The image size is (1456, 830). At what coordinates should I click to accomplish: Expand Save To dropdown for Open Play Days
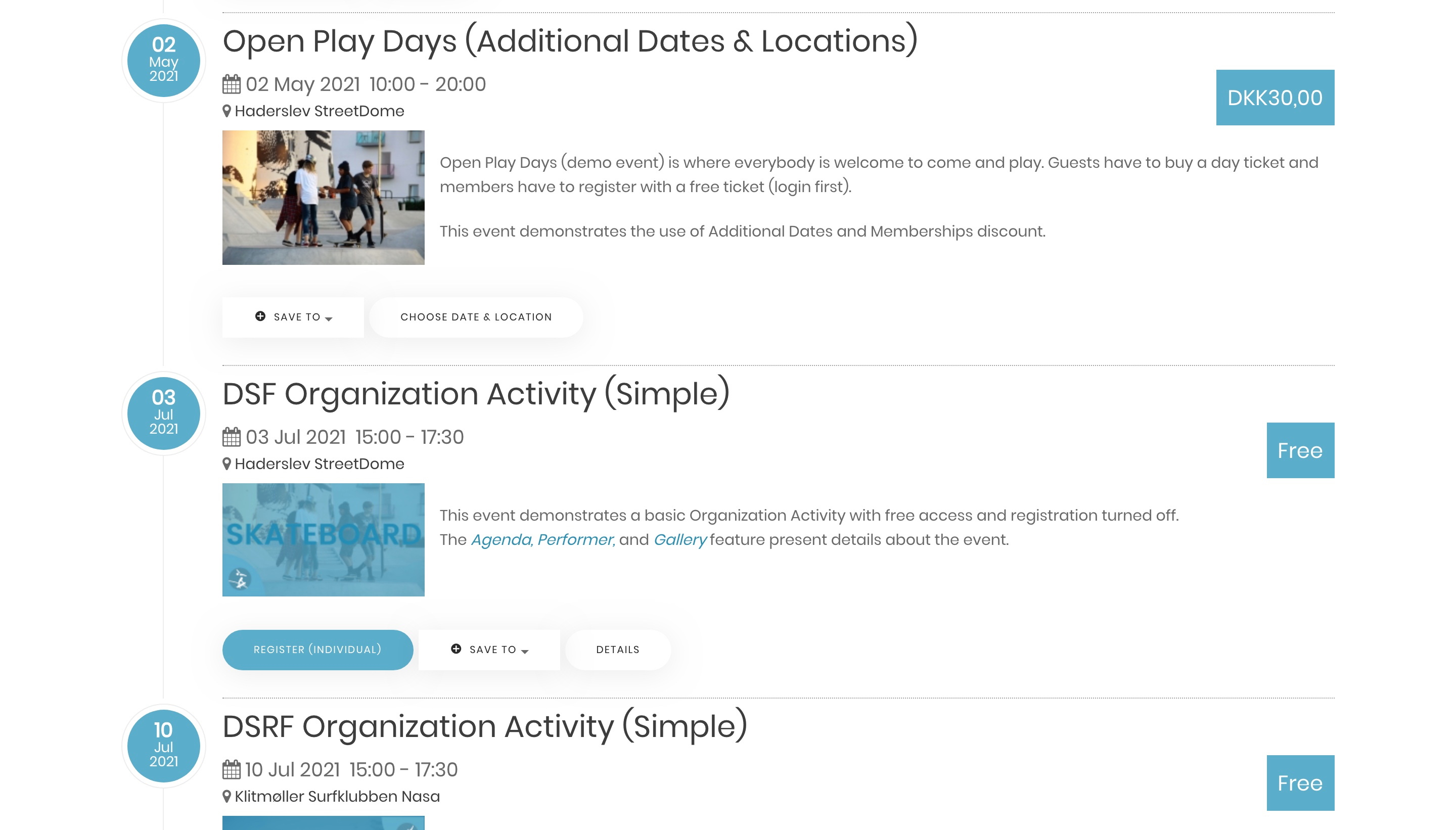click(x=293, y=317)
